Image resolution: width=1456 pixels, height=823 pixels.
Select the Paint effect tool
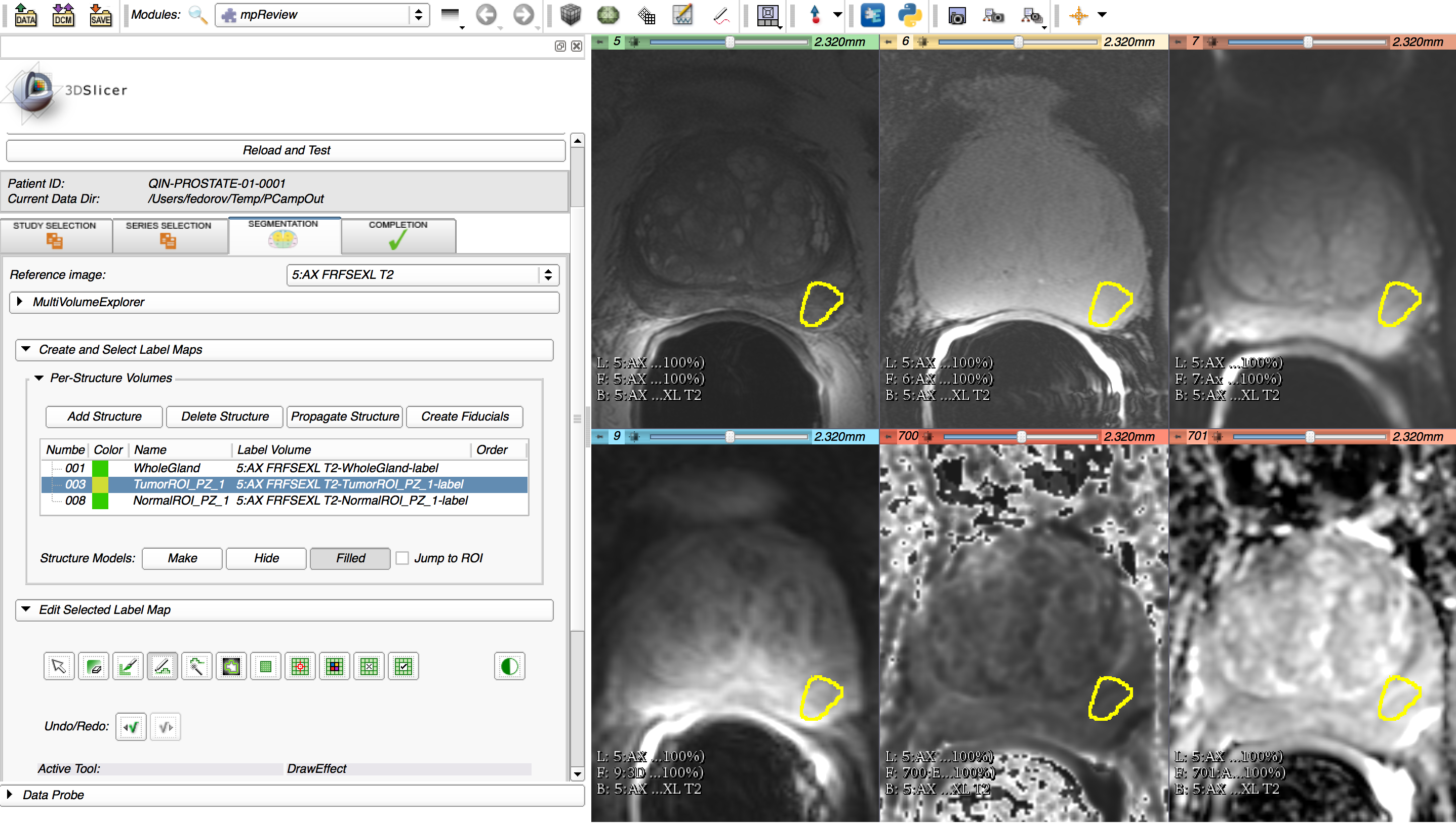(x=128, y=667)
